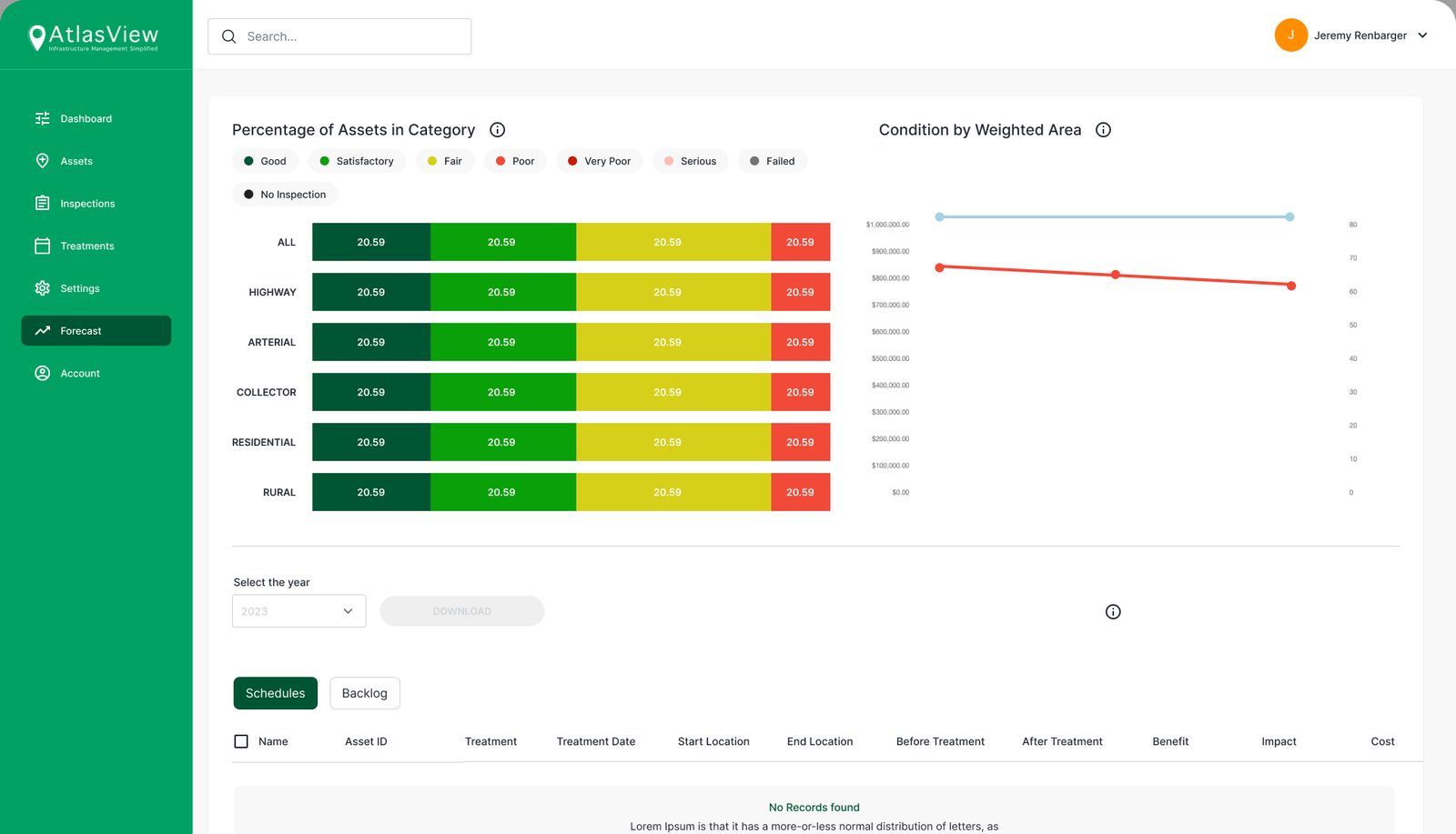Click the yellow HIGHWAY row bar segment
The width and height of the screenshot is (1456, 834).
coord(673,292)
